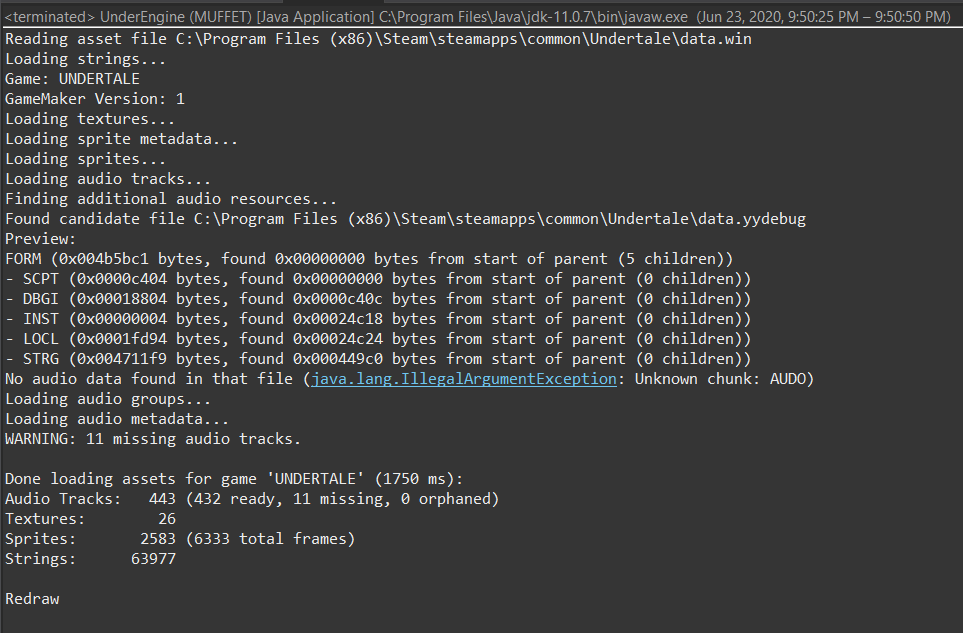Click the 'Loading strings...' line
The width and height of the screenshot is (963, 633).
click(x=85, y=59)
